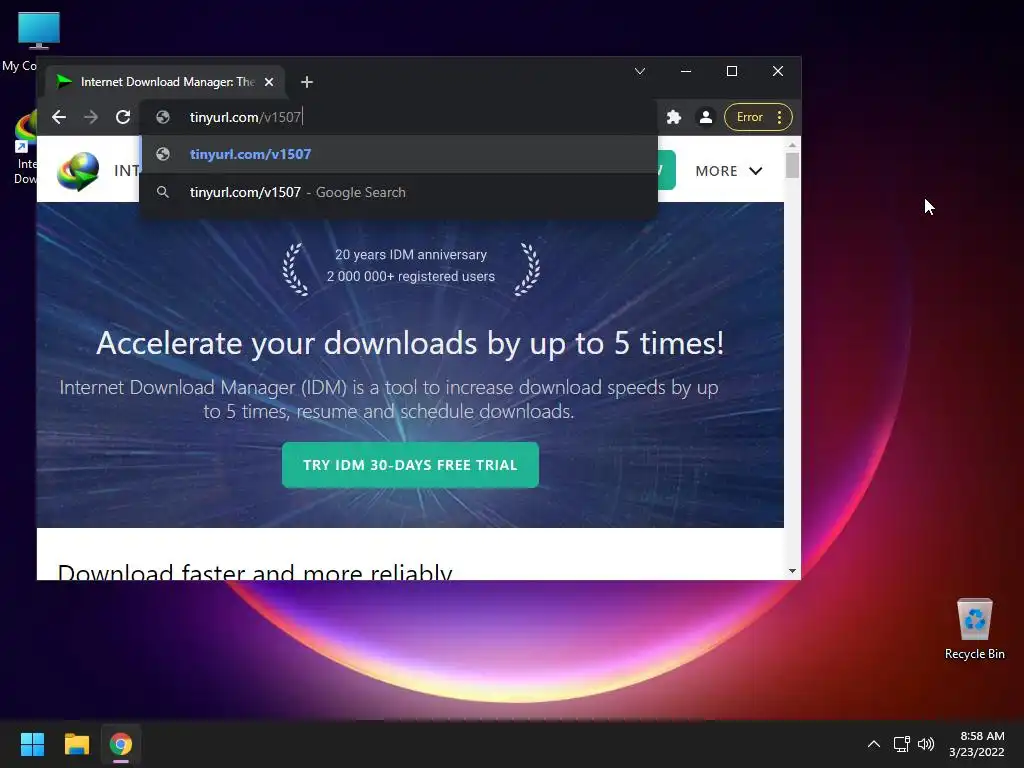This screenshot has width=1024, height=768.
Task: Click the scrollbar up arrow
Action: 792,144
